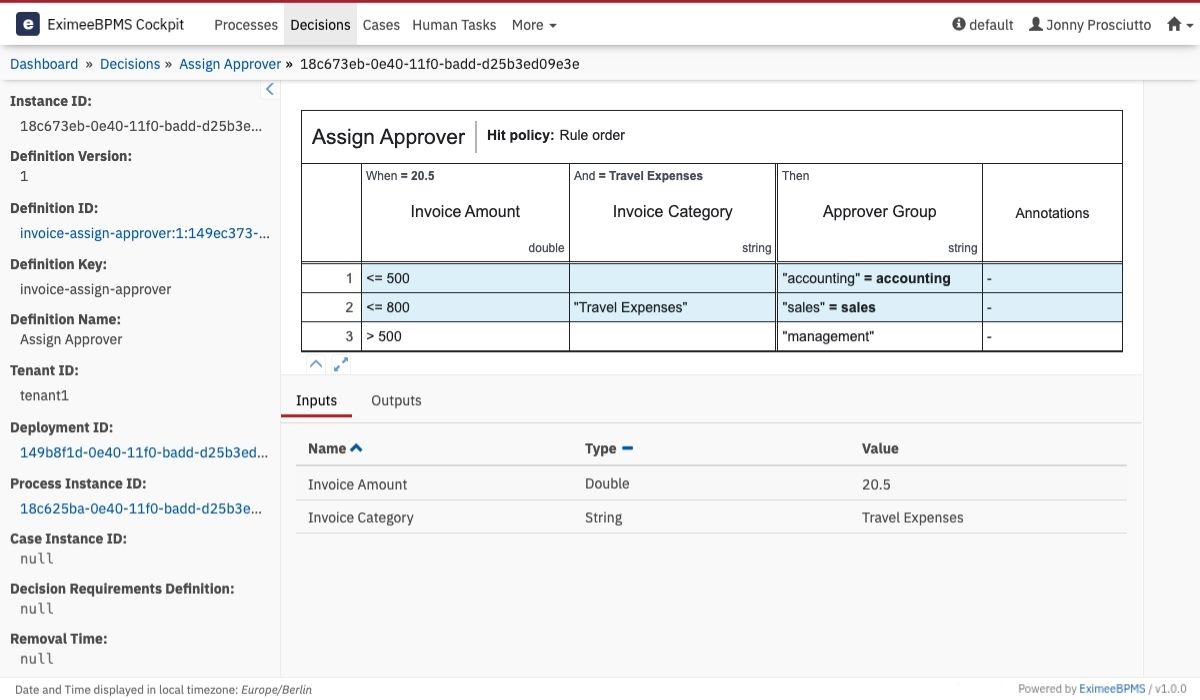Navigate to Dashboard breadcrumb
This screenshot has height=700, width=1200.
coord(44,64)
